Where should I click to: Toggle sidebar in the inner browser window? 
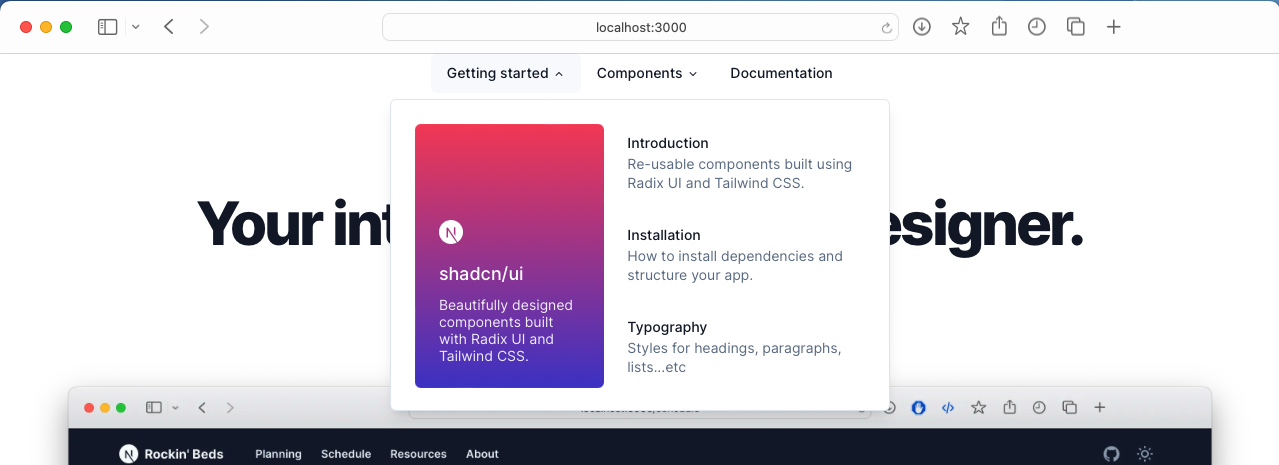(x=154, y=407)
